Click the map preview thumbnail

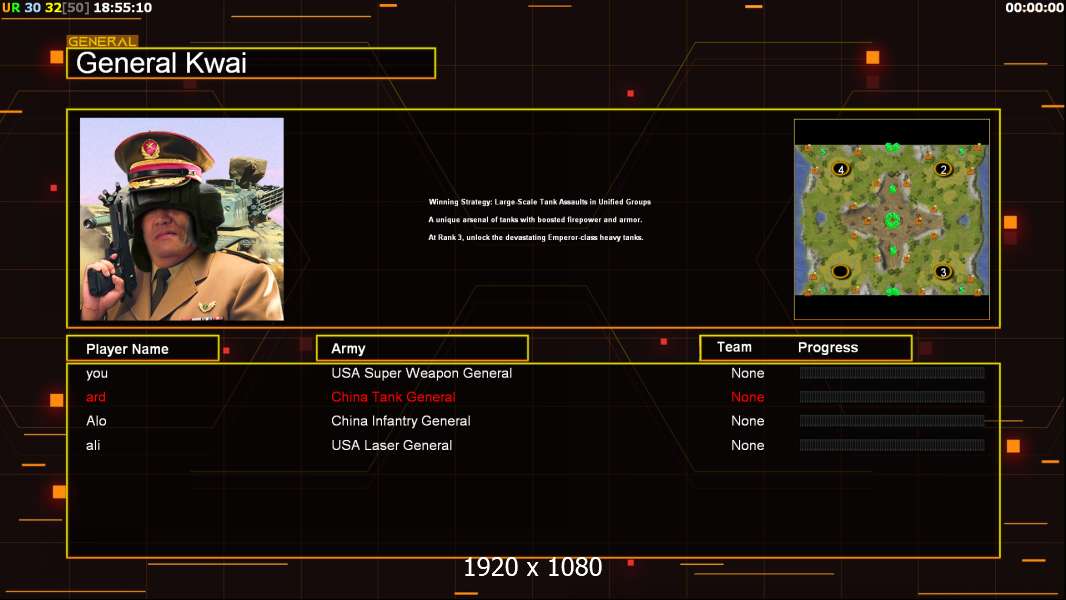pos(892,219)
